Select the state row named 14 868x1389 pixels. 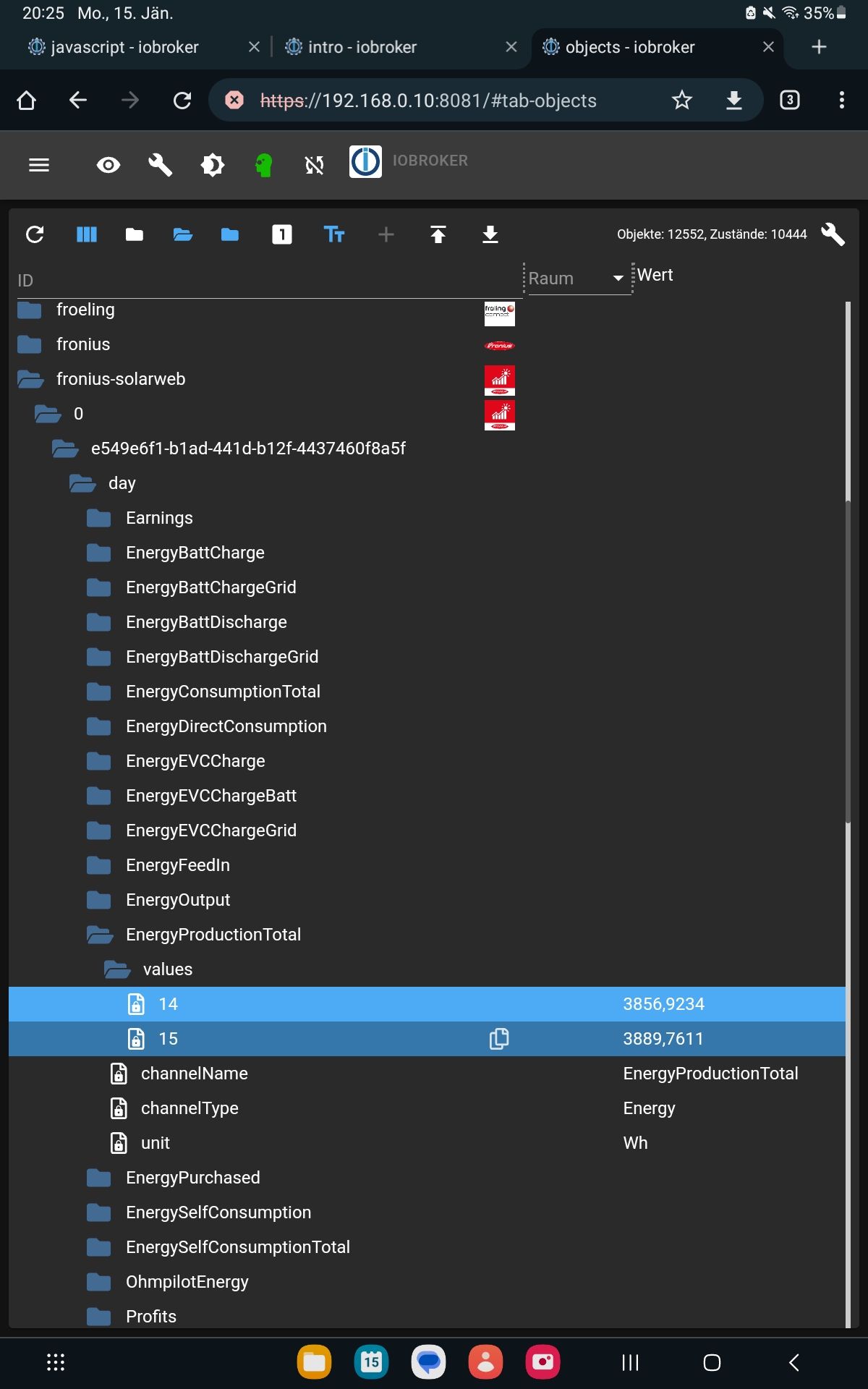click(168, 1004)
